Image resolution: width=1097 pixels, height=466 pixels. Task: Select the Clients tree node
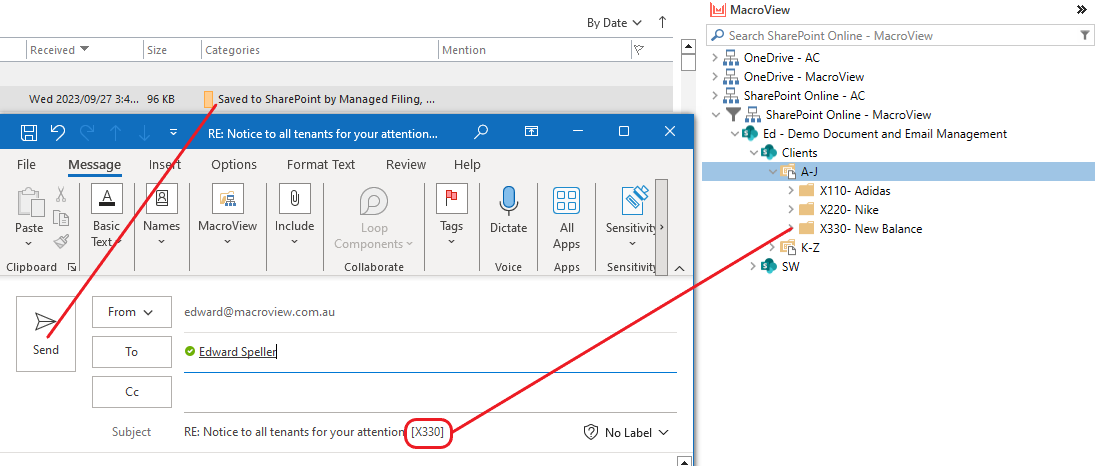(800, 153)
